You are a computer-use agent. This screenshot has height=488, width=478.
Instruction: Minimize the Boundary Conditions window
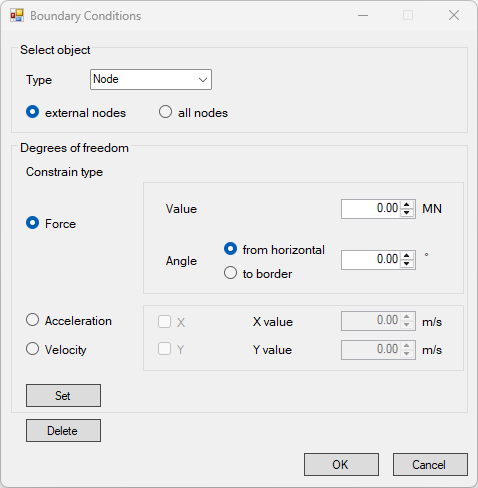[x=363, y=15]
